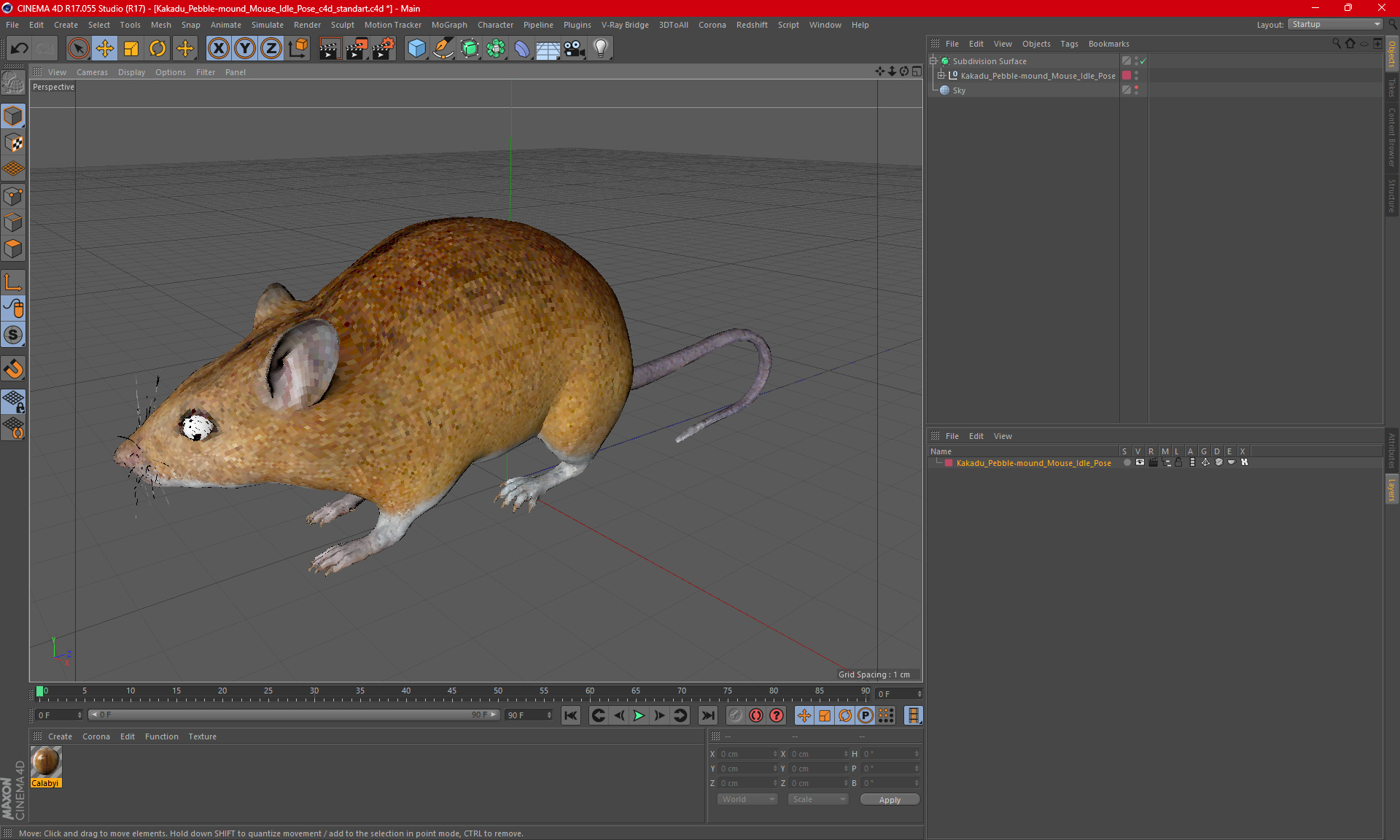Click the Create tab in material panel
The width and height of the screenshot is (1400, 840).
tap(59, 736)
